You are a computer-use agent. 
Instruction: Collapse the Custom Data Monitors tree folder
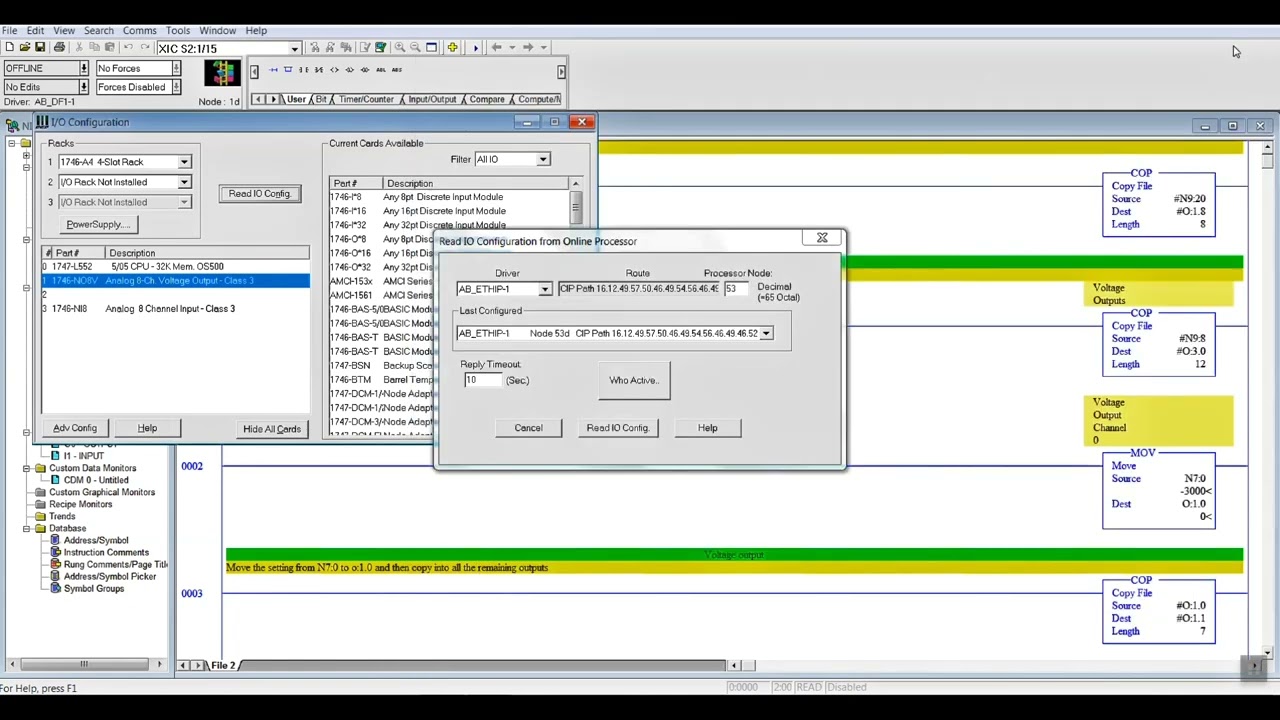[x=27, y=468]
